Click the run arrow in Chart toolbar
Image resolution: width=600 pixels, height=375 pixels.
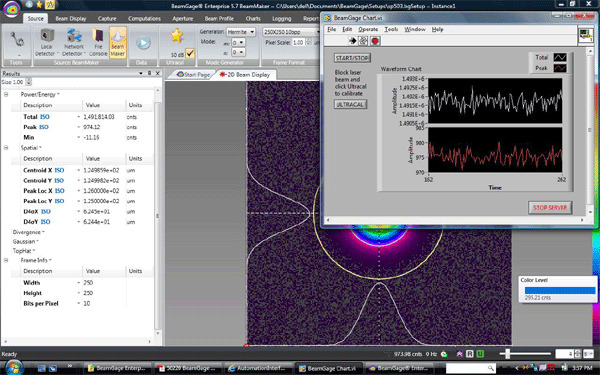point(352,41)
